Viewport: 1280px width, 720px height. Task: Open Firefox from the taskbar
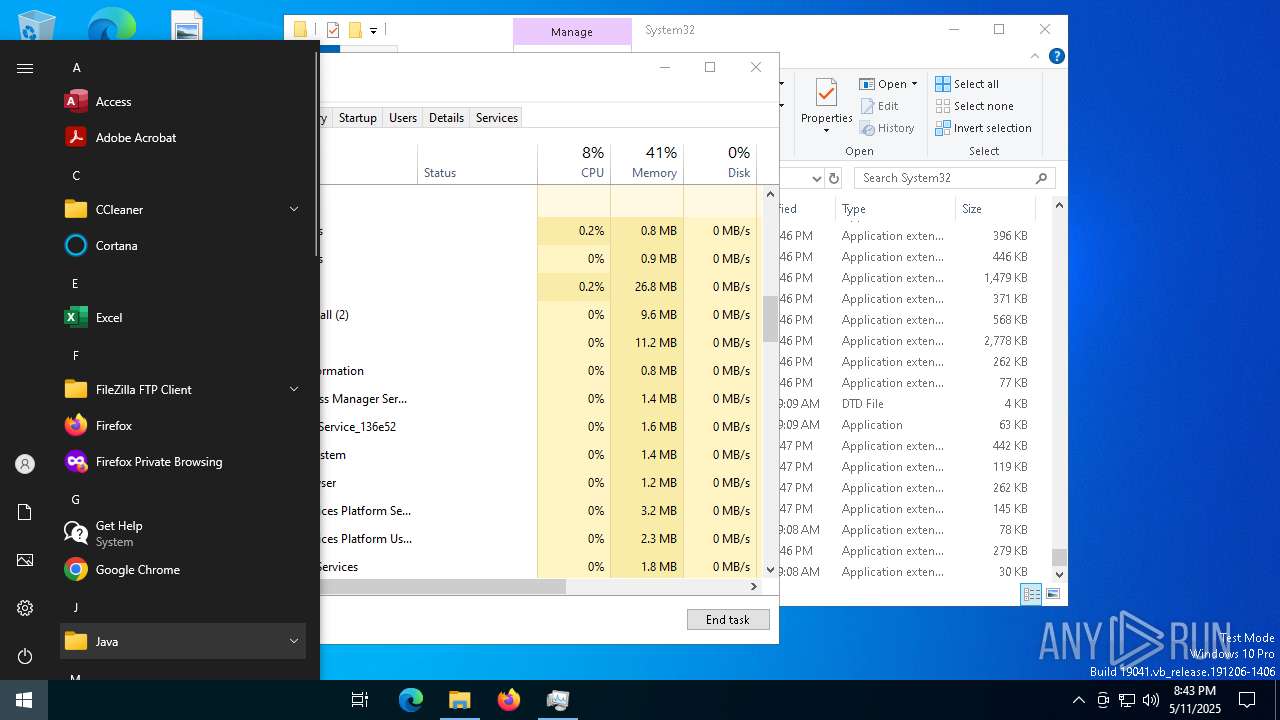pos(508,700)
